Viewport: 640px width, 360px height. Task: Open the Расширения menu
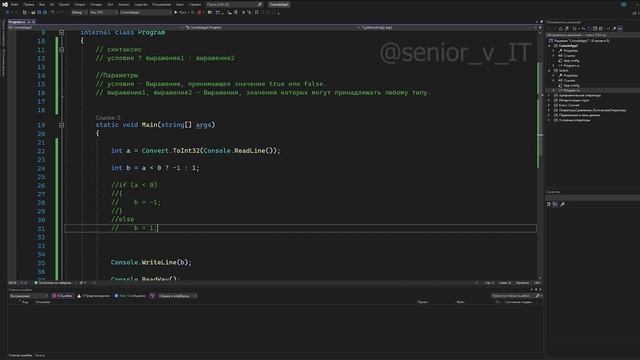click(x=162, y=4)
